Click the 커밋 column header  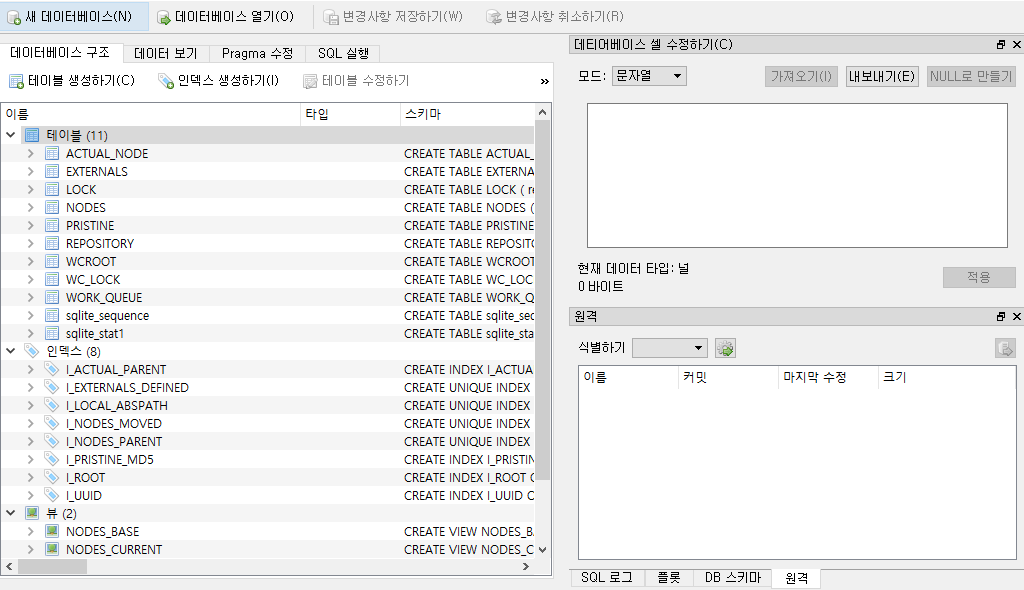coord(728,377)
